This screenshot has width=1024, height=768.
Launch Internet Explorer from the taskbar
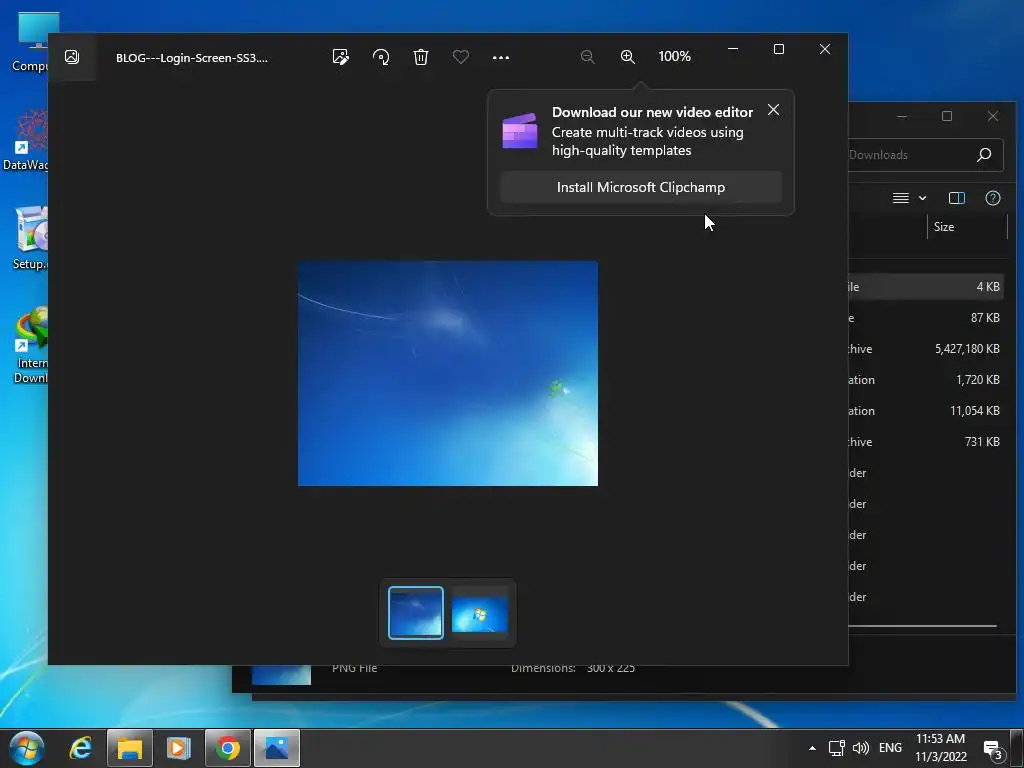81,748
